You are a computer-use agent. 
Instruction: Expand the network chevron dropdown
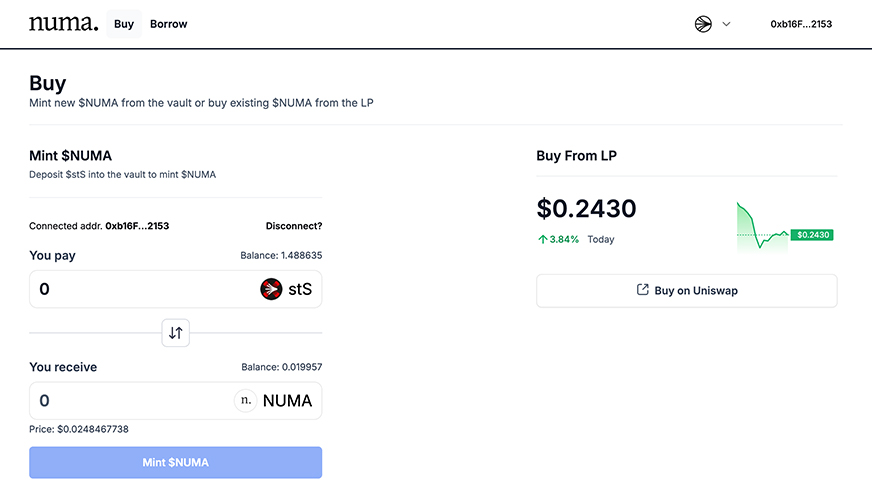(726, 24)
